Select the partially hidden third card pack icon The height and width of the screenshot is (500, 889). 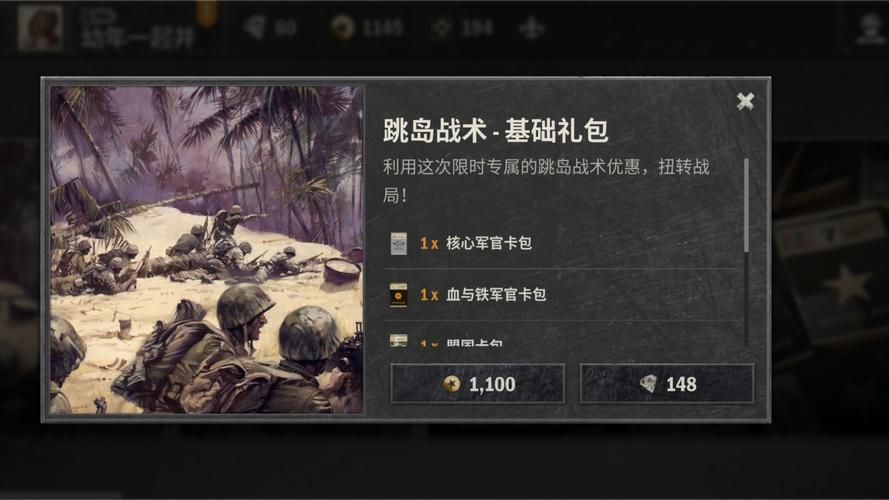[399, 340]
